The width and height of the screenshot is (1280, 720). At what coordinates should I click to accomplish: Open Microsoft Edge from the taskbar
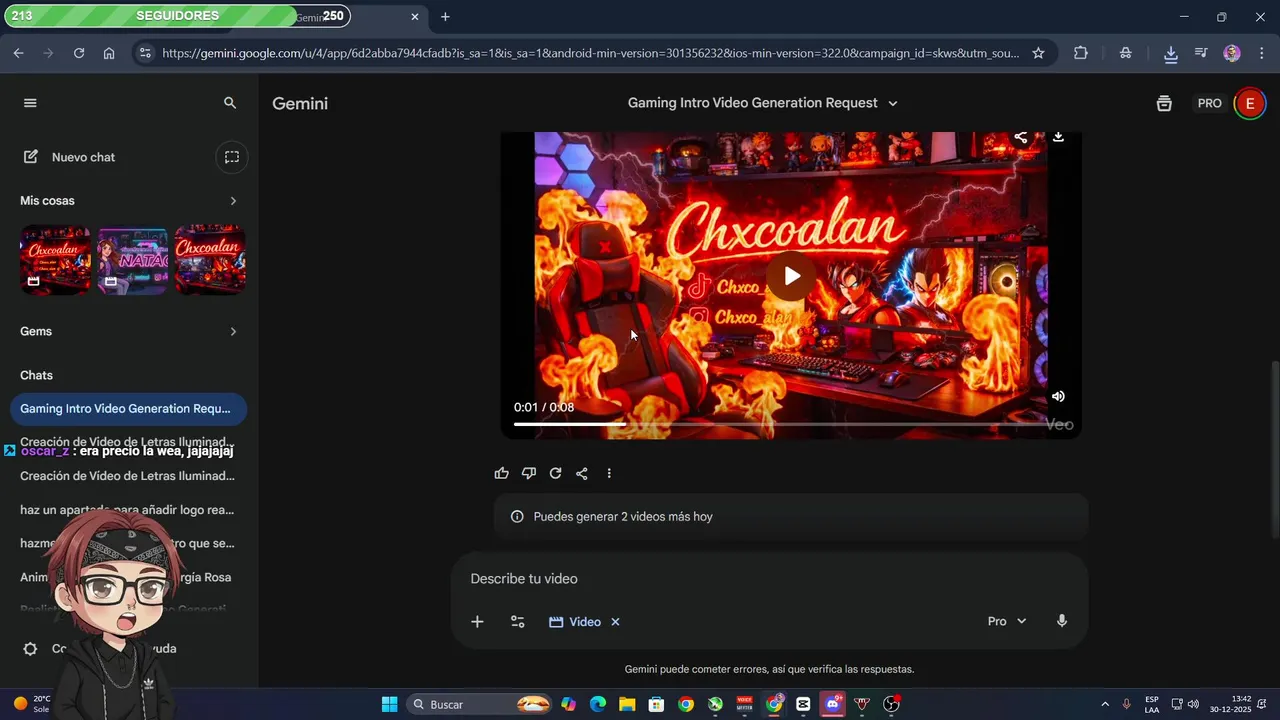click(x=598, y=704)
